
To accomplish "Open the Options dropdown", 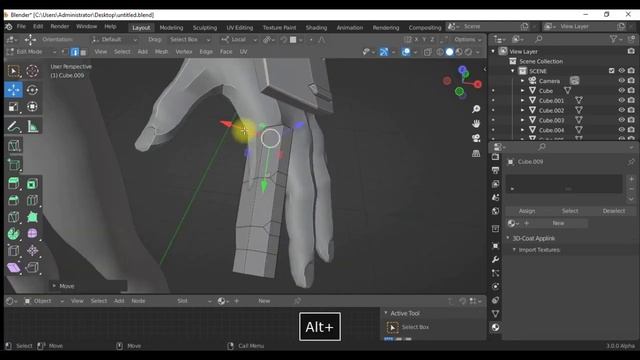I will coord(467,40).
